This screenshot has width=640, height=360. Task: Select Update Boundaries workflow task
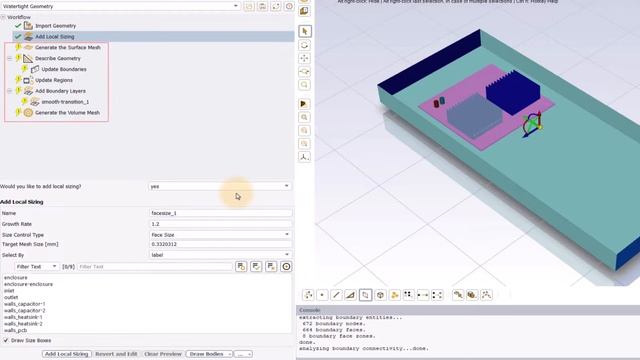point(64,69)
